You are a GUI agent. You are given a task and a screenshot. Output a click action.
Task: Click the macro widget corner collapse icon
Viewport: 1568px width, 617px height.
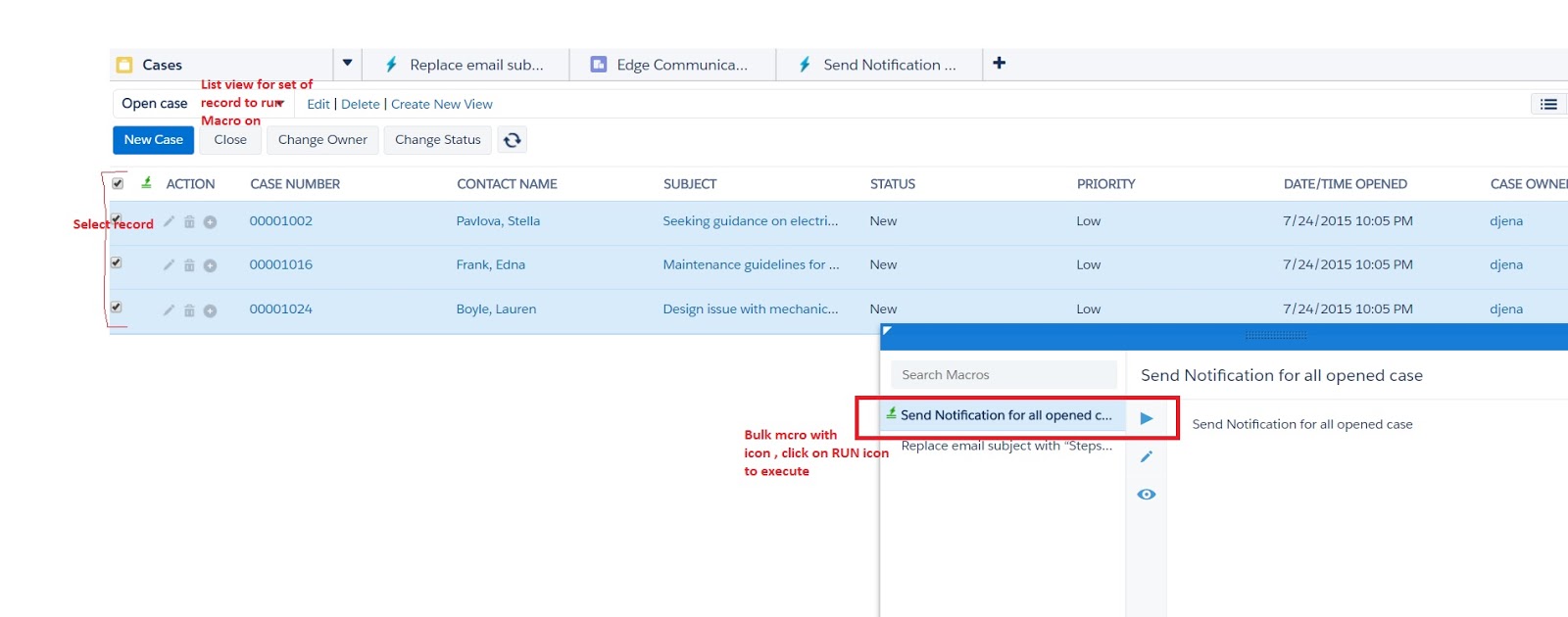point(887,331)
